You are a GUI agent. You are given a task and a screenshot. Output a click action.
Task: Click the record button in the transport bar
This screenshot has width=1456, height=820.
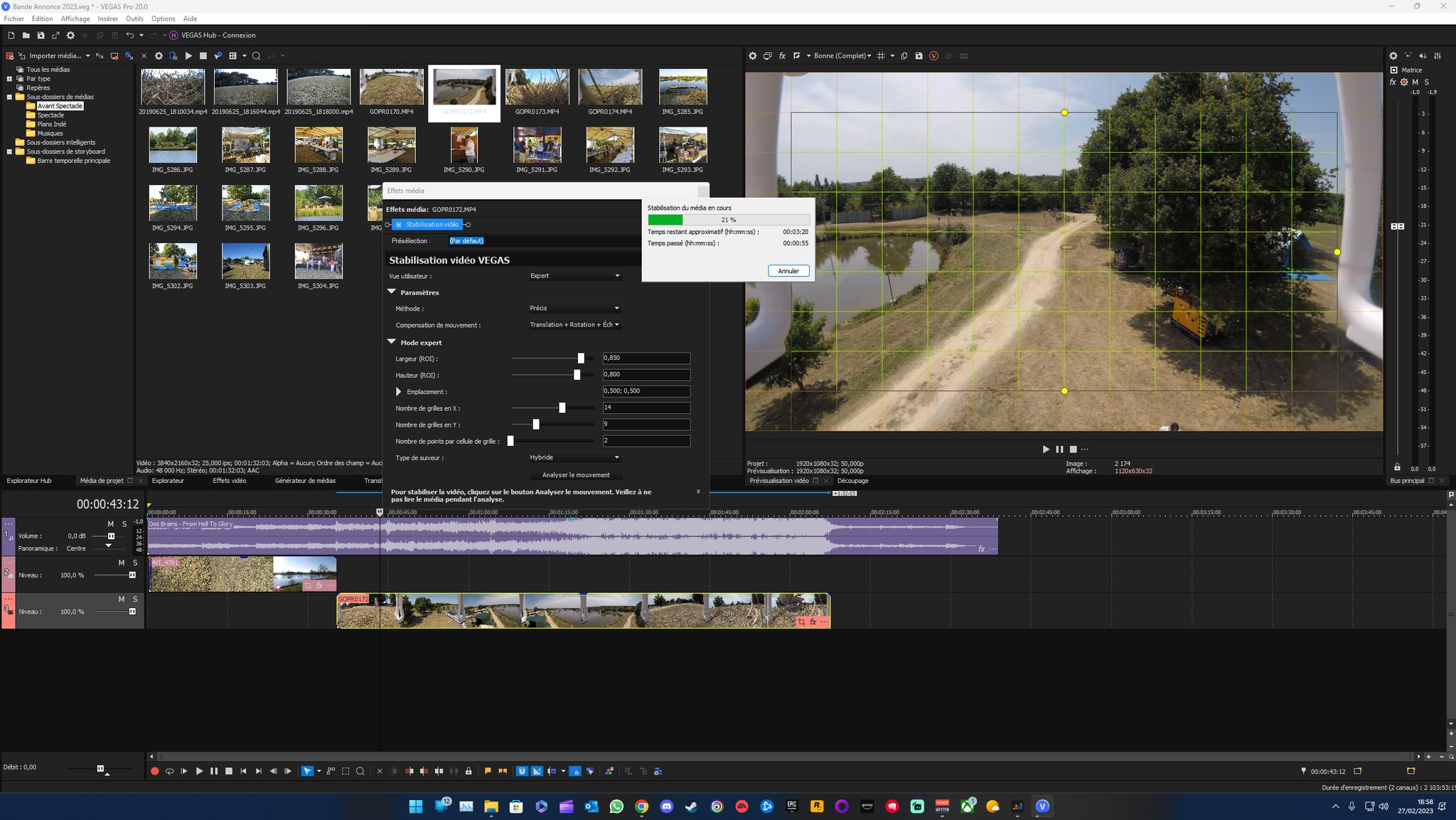pyautogui.click(x=154, y=771)
